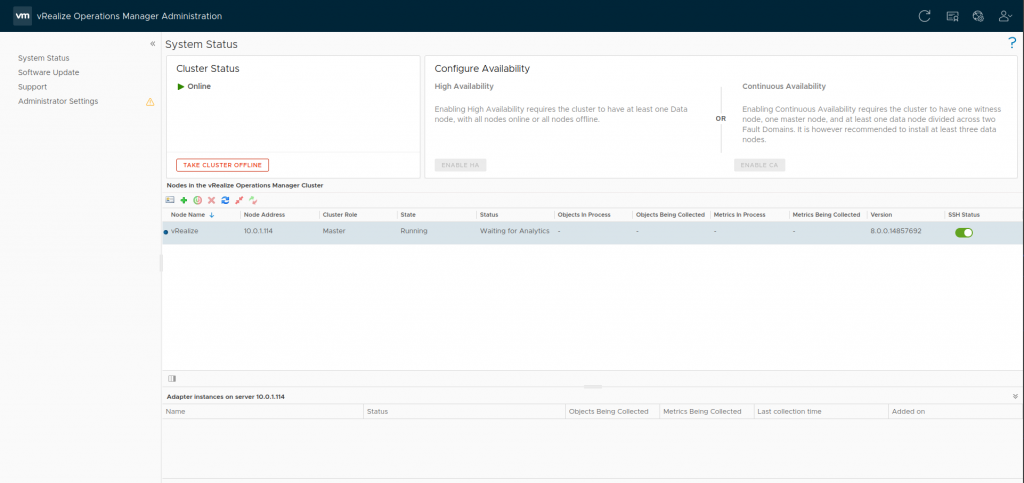Select Support in the left navigation

32,87
